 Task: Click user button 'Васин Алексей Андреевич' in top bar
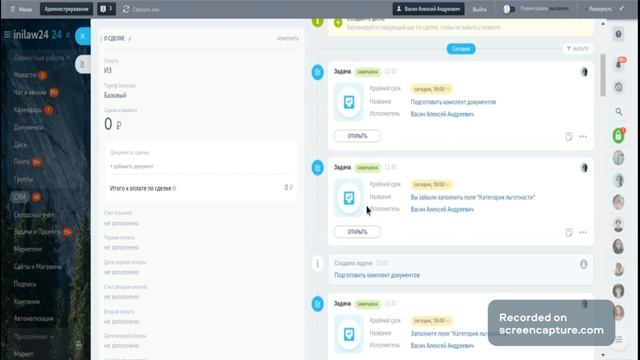point(428,9)
